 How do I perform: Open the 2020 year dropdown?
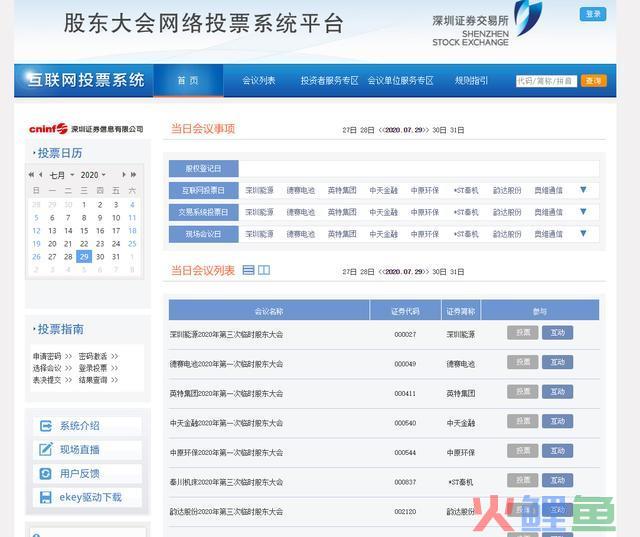[x=93, y=175]
